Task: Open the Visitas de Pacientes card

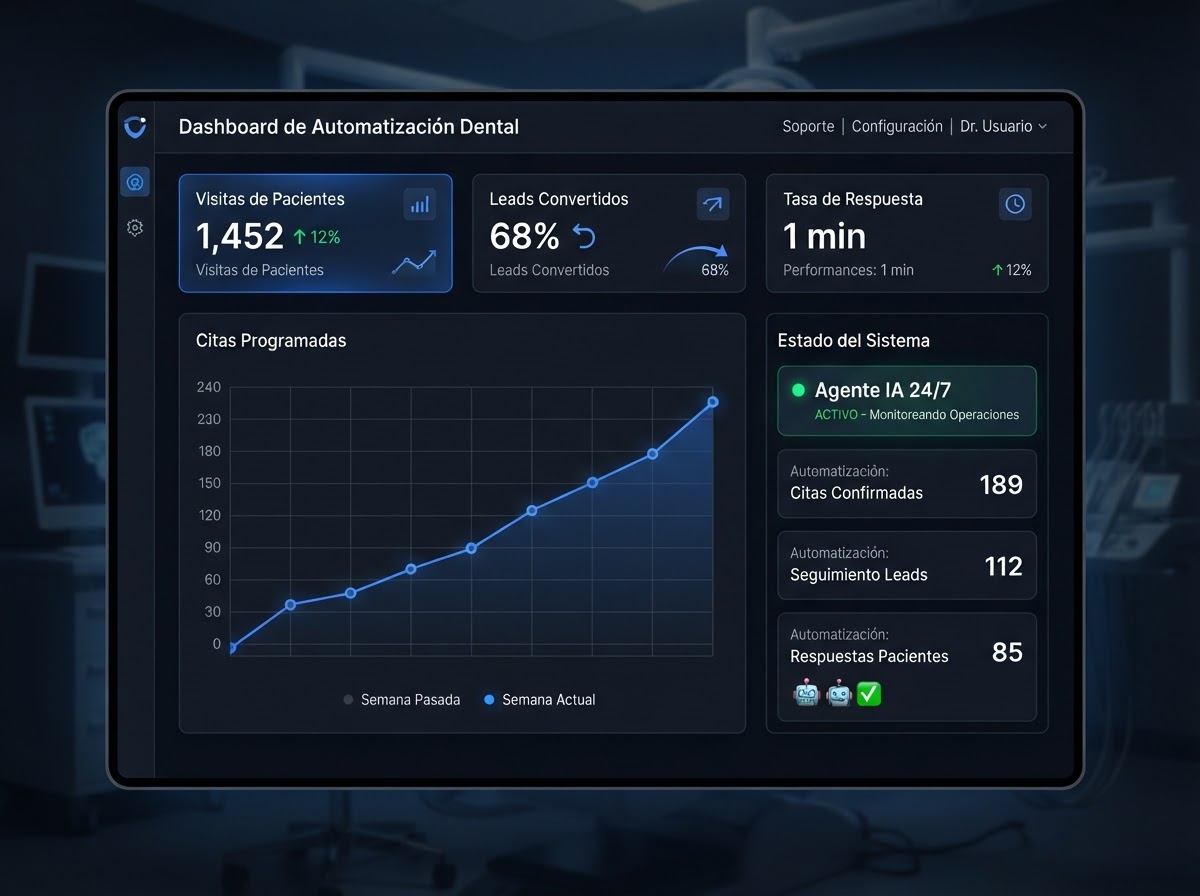Action: pos(316,233)
